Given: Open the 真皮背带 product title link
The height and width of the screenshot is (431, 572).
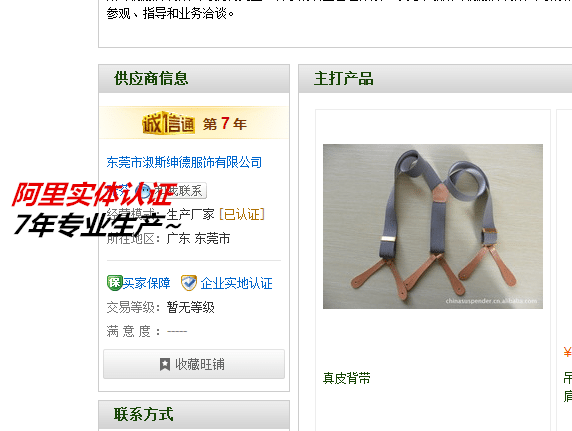Looking at the screenshot, I should click(x=347, y=378).
